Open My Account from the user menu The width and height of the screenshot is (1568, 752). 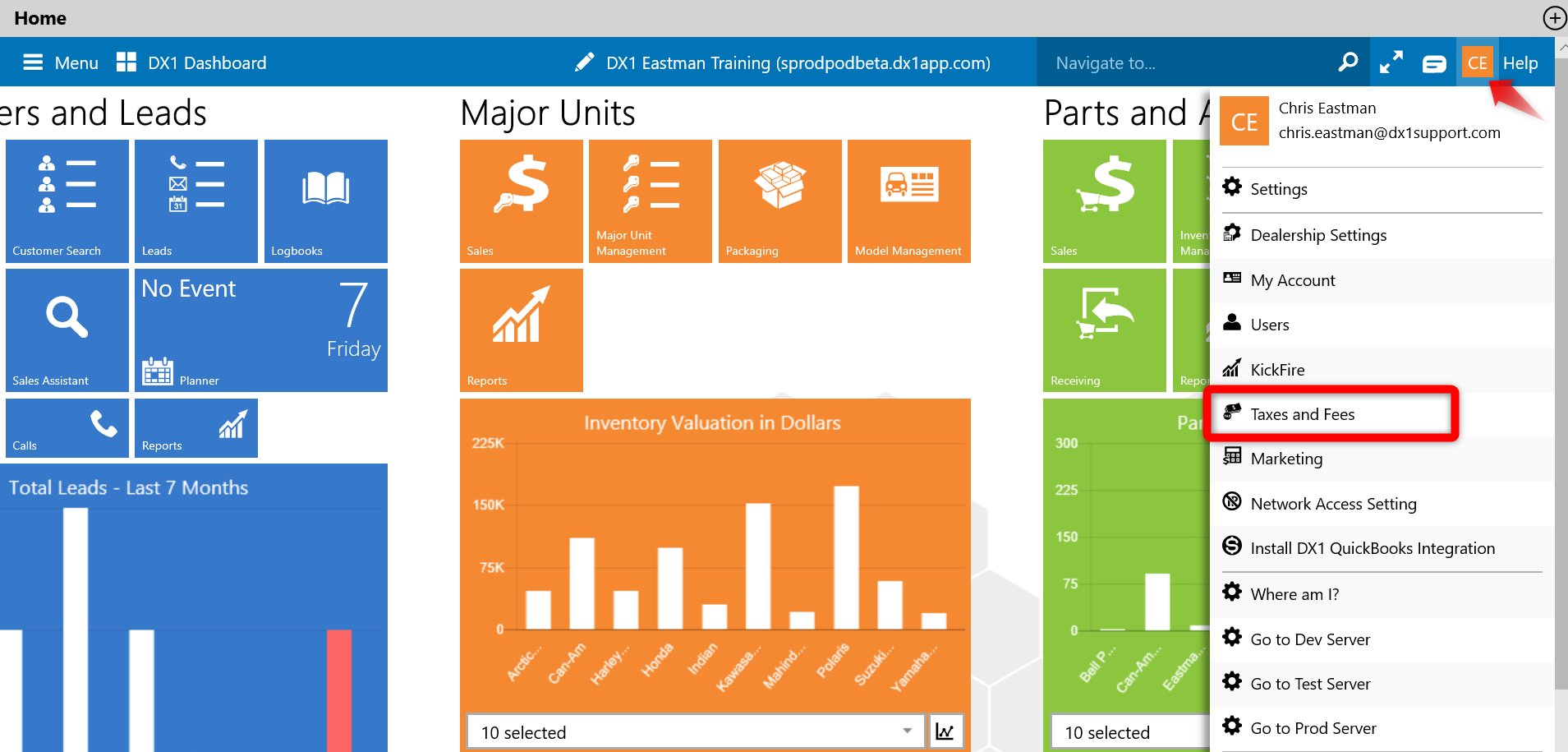[x=1382, y=280]
